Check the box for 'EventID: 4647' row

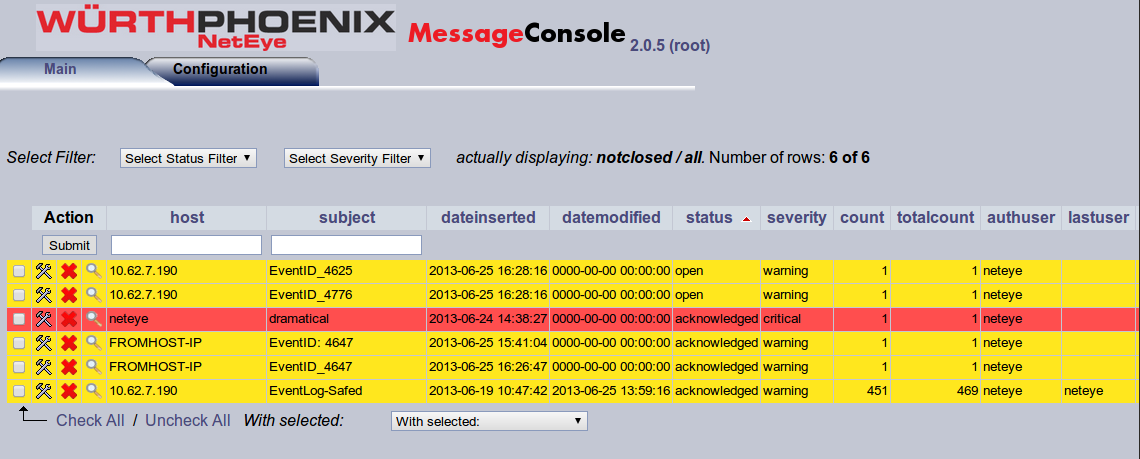pyautogui.click(x=19, y=343)
